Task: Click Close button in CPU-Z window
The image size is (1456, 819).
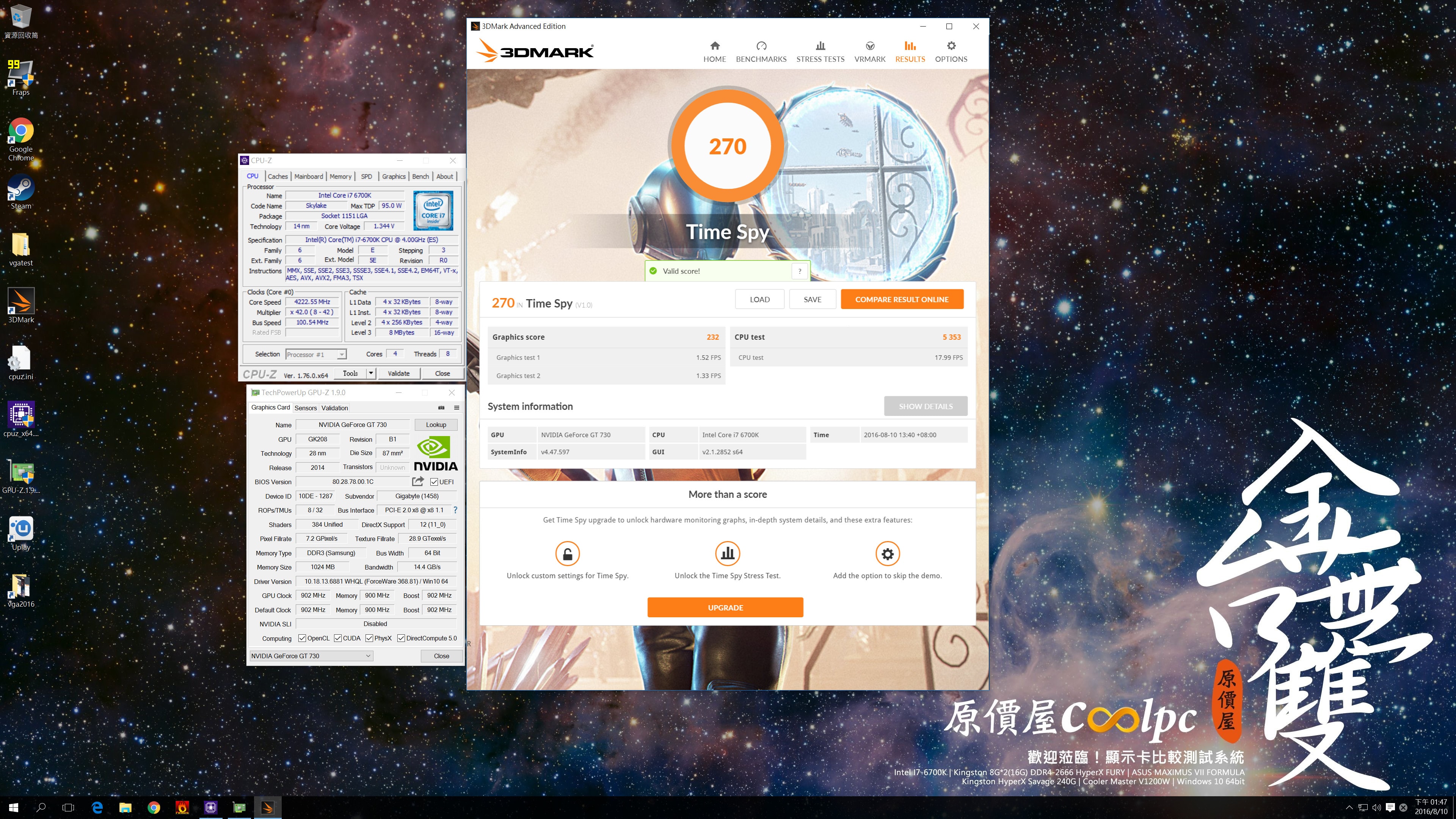Action: [x=442, y=373]
